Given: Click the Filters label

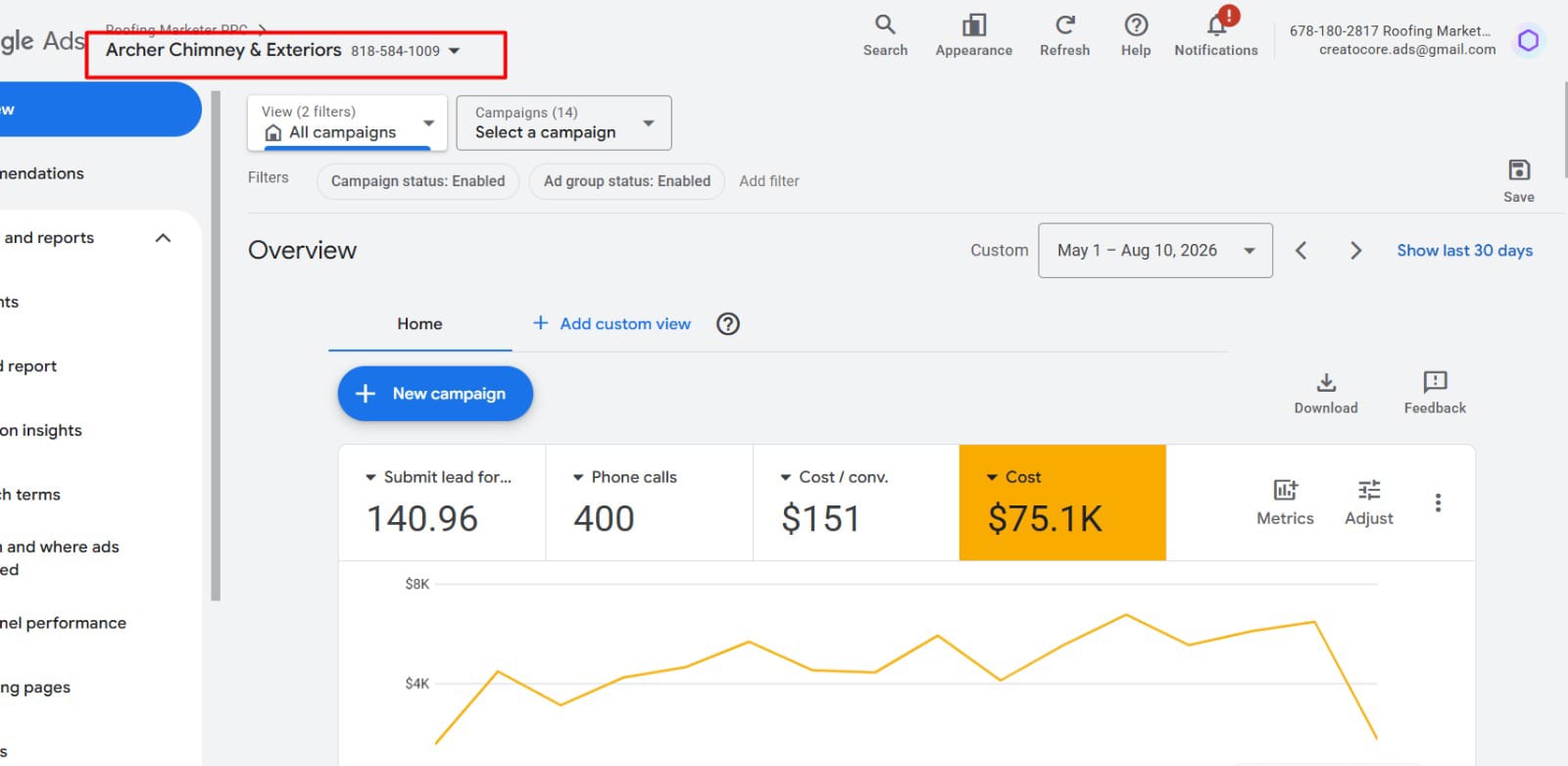Looking at the screenshot, I should pyautogui.click(x=268, y=178).
